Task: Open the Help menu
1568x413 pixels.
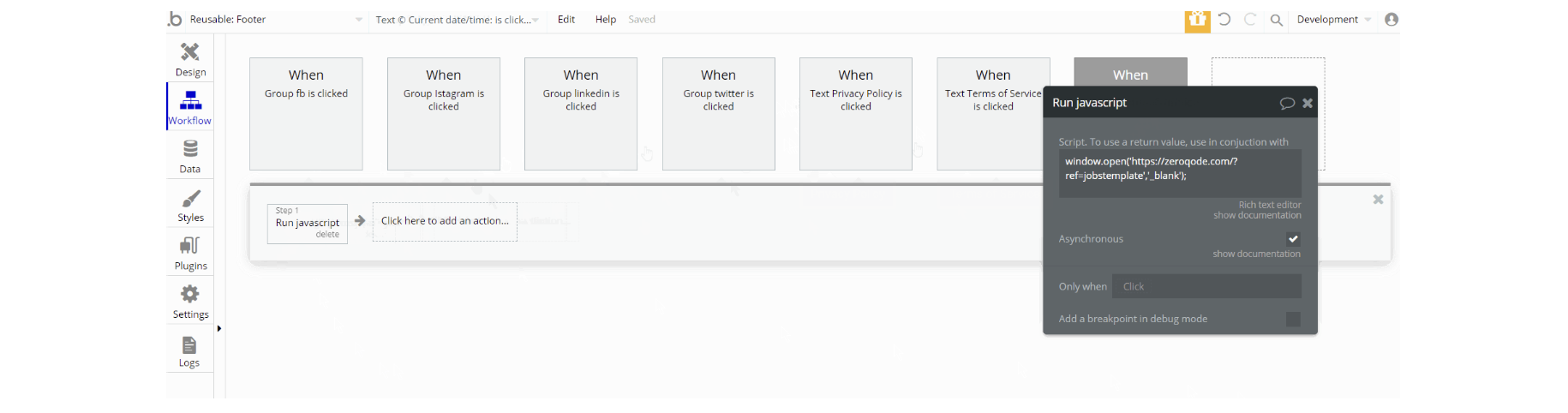Action: [x=606, y=20]
